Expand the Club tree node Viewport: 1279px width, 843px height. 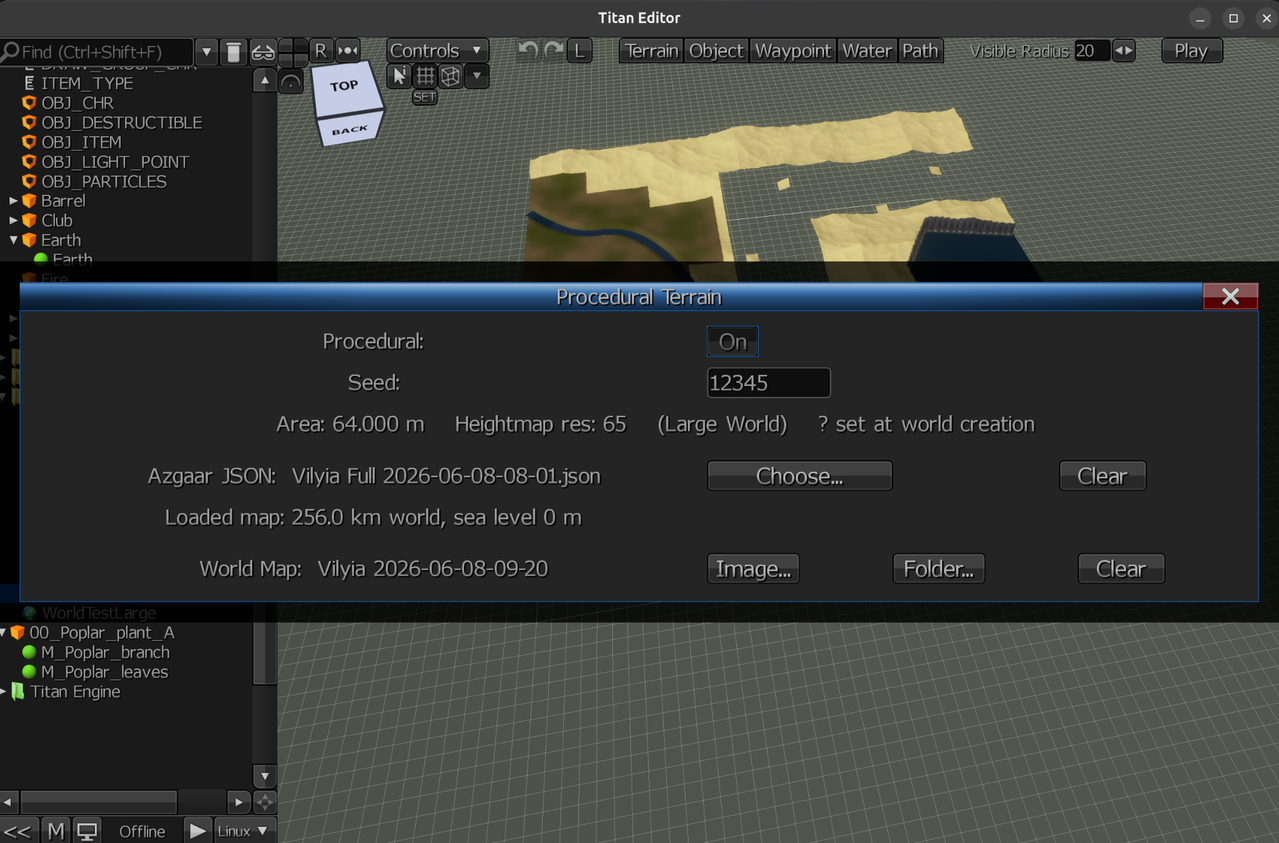[13, 221]
